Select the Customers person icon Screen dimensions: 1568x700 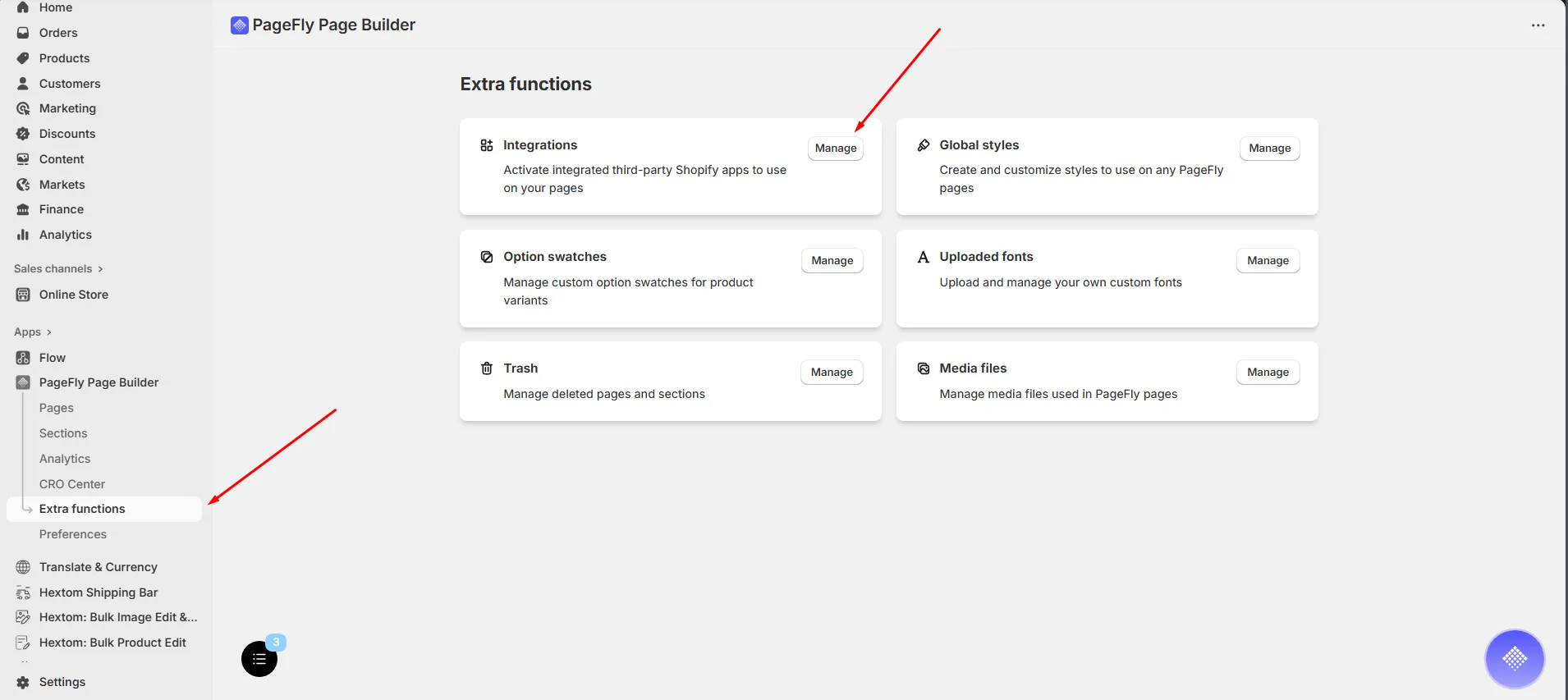click(23, 84)
